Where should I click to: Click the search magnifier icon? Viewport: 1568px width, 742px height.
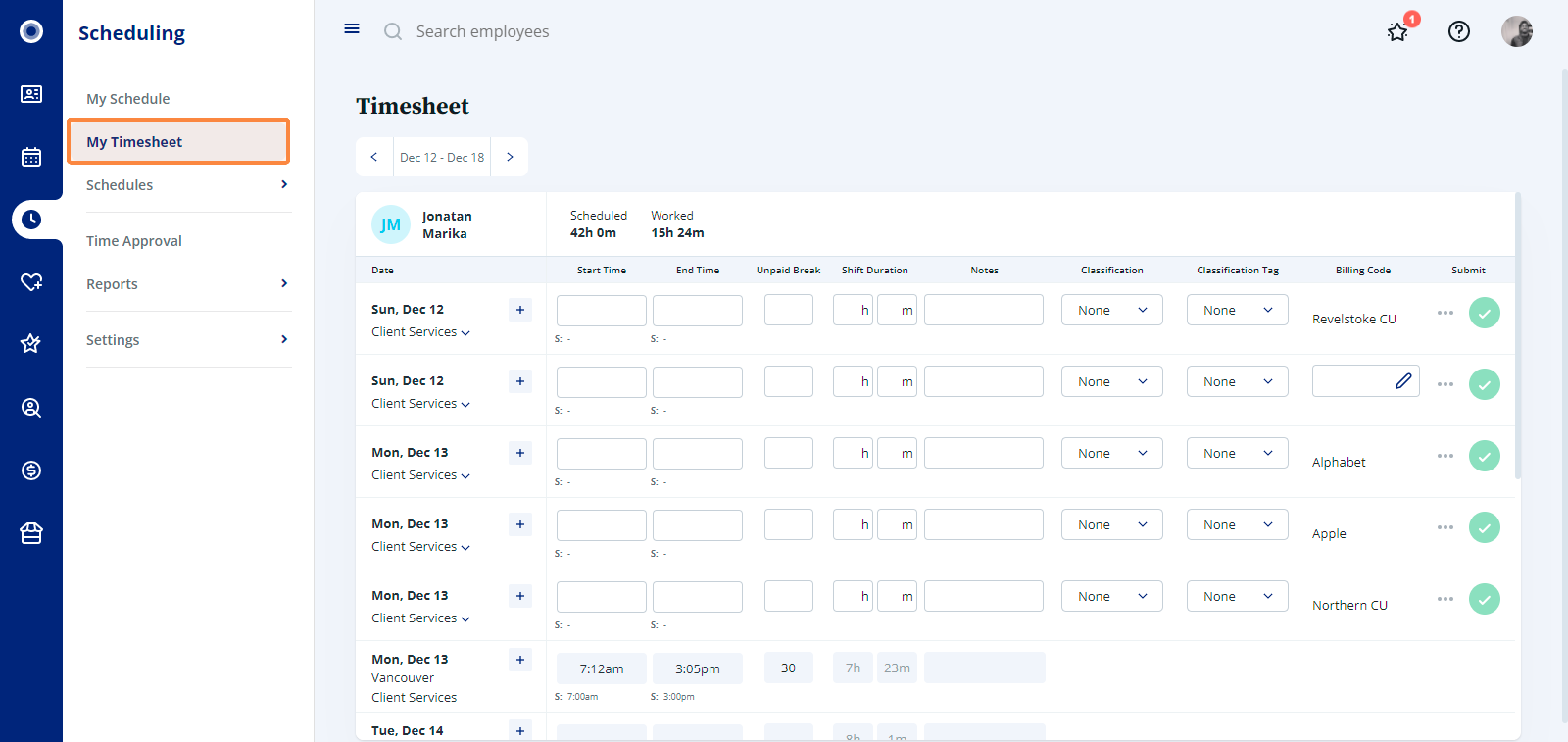coord(392,31)
